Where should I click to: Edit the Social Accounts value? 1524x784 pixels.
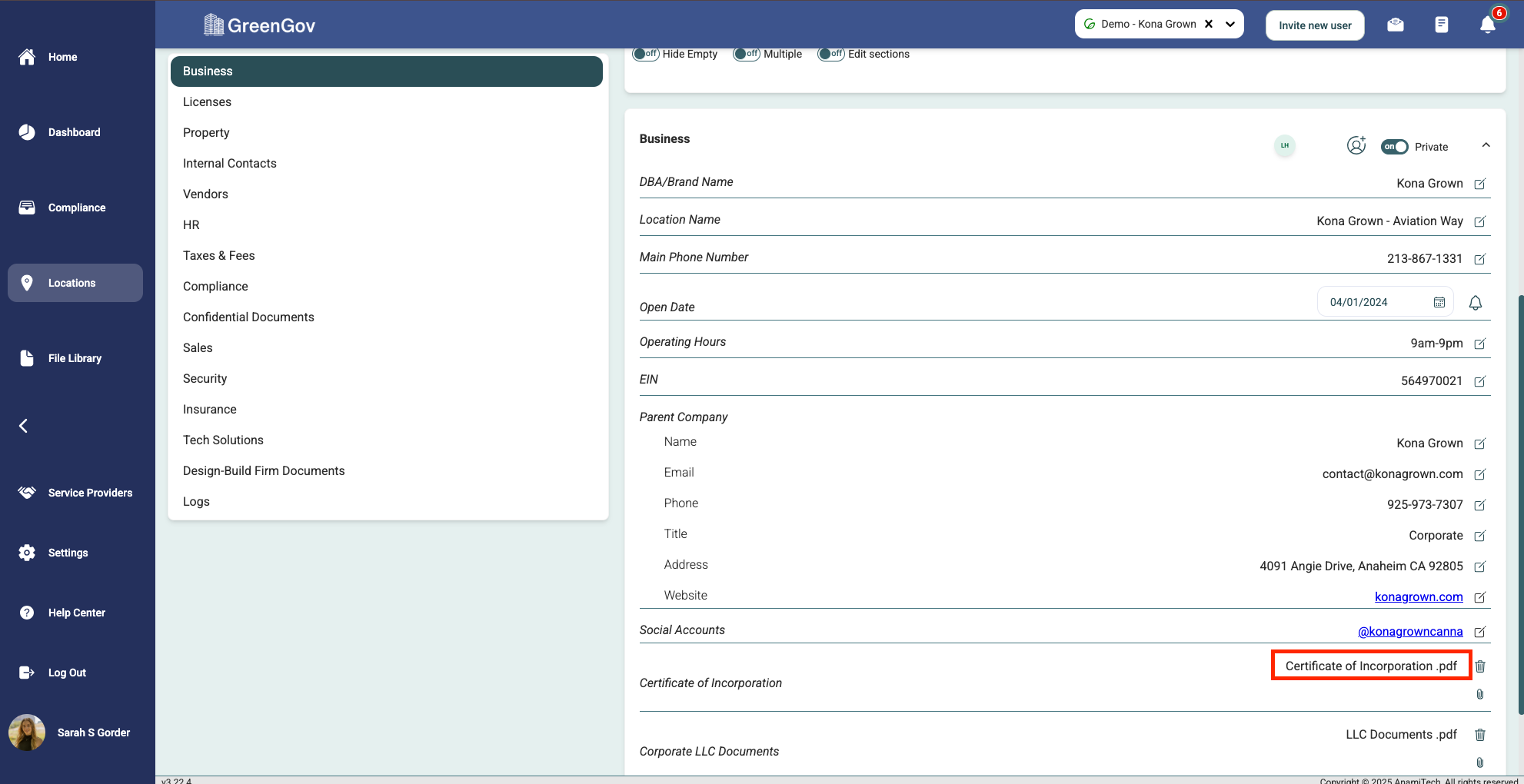[x=1480, y=632]
